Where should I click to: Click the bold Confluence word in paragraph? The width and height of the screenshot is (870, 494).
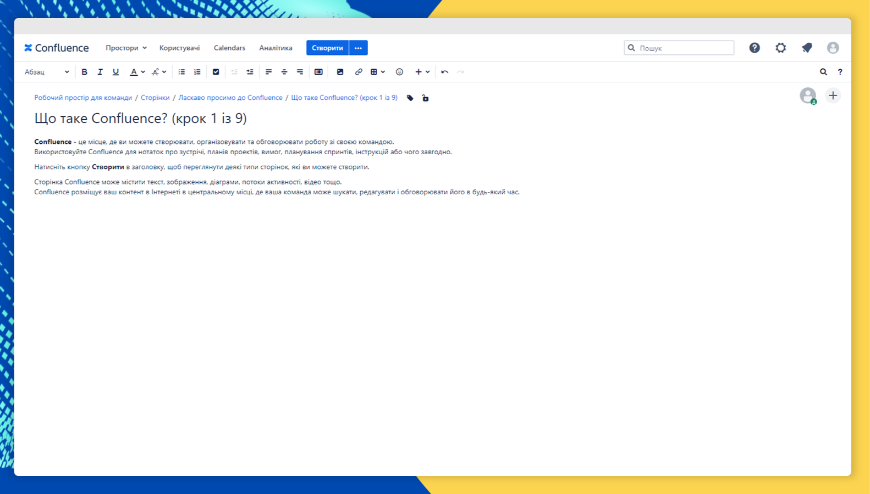(53, 142)
